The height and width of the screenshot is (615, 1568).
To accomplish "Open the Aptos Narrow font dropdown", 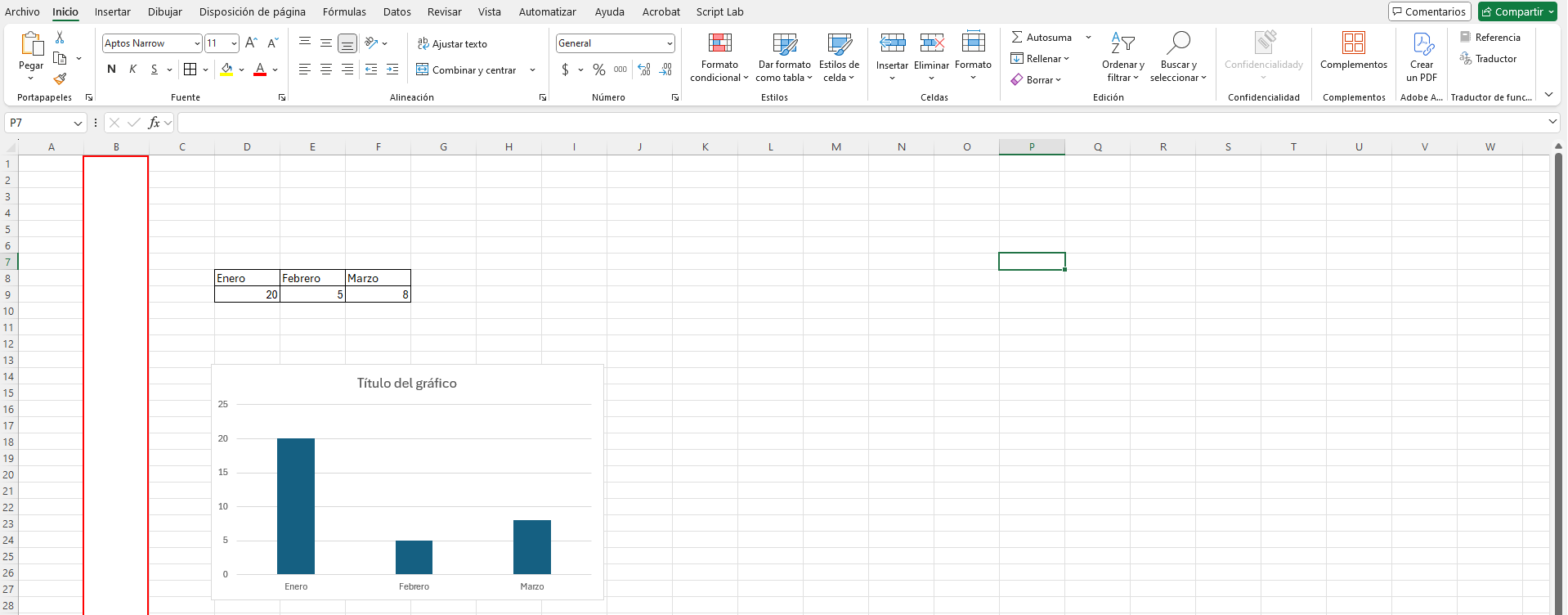I will (x=197, y=43).
